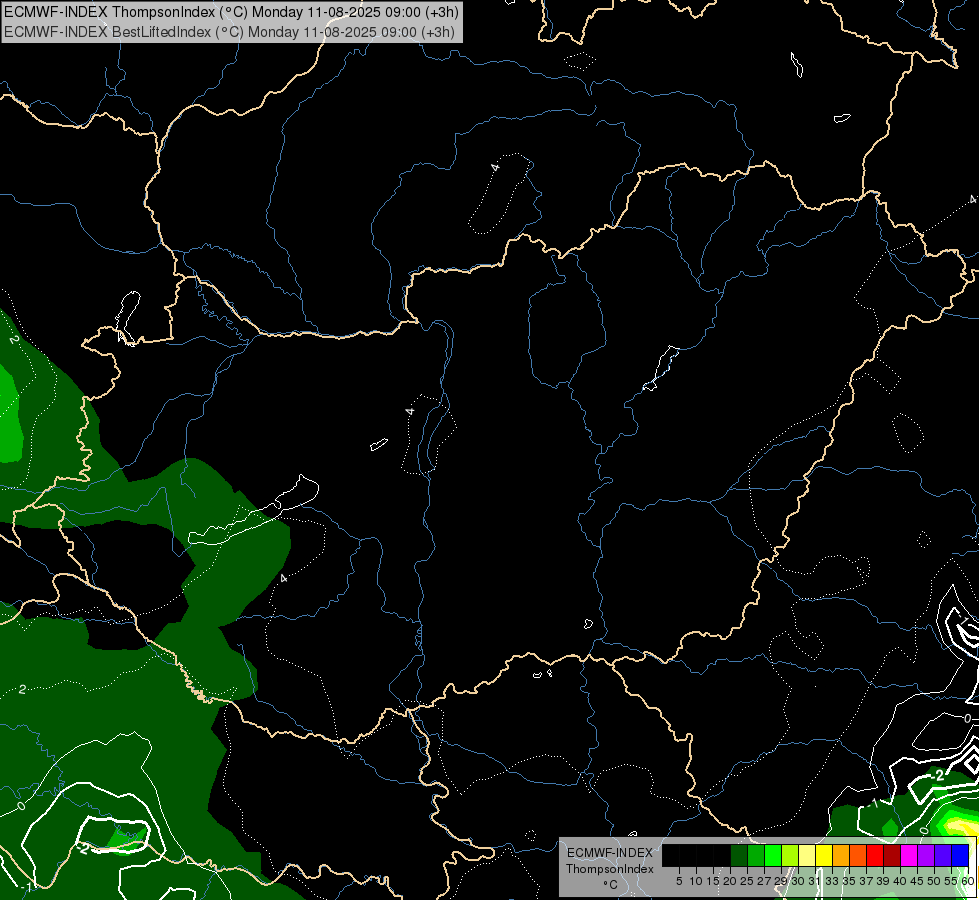Click the ThompsonIndex title line at the top
Viewport: 979px width, 900px height.
click(231, 11)
